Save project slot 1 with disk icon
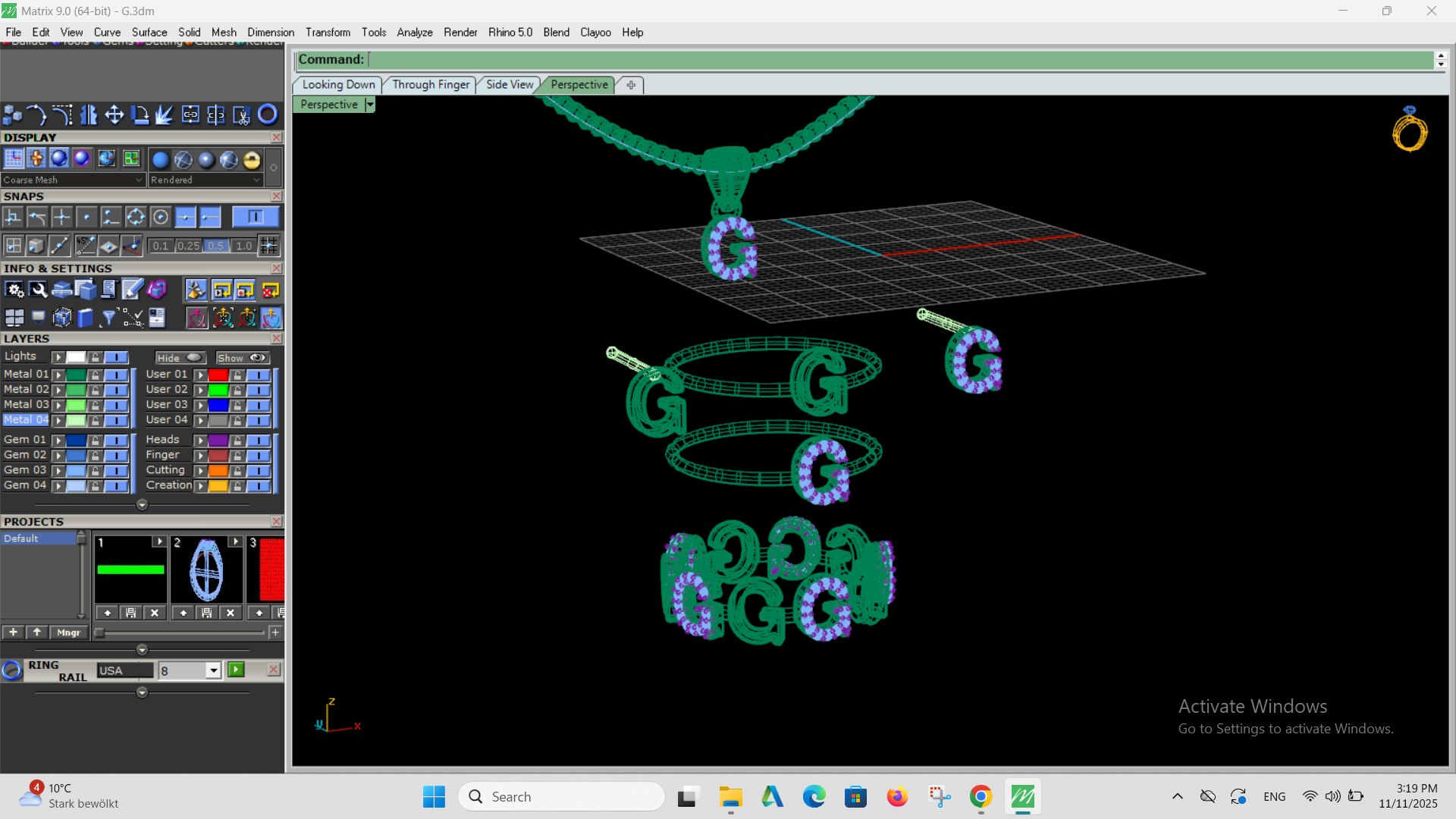1456x819 pixels. [130, 613]
